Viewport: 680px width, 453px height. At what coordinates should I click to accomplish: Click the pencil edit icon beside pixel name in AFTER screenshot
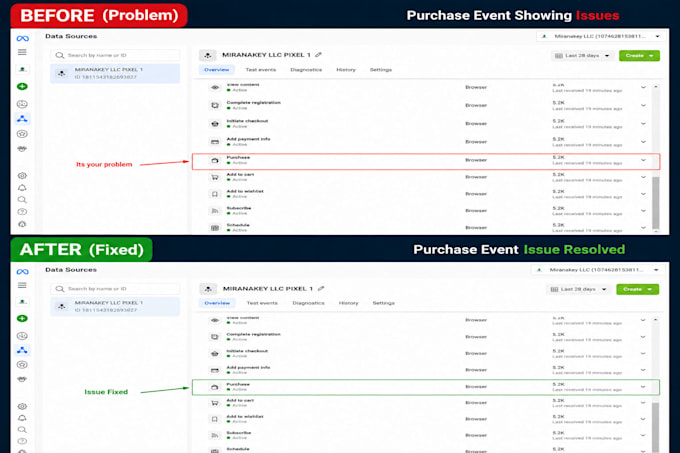321,288
